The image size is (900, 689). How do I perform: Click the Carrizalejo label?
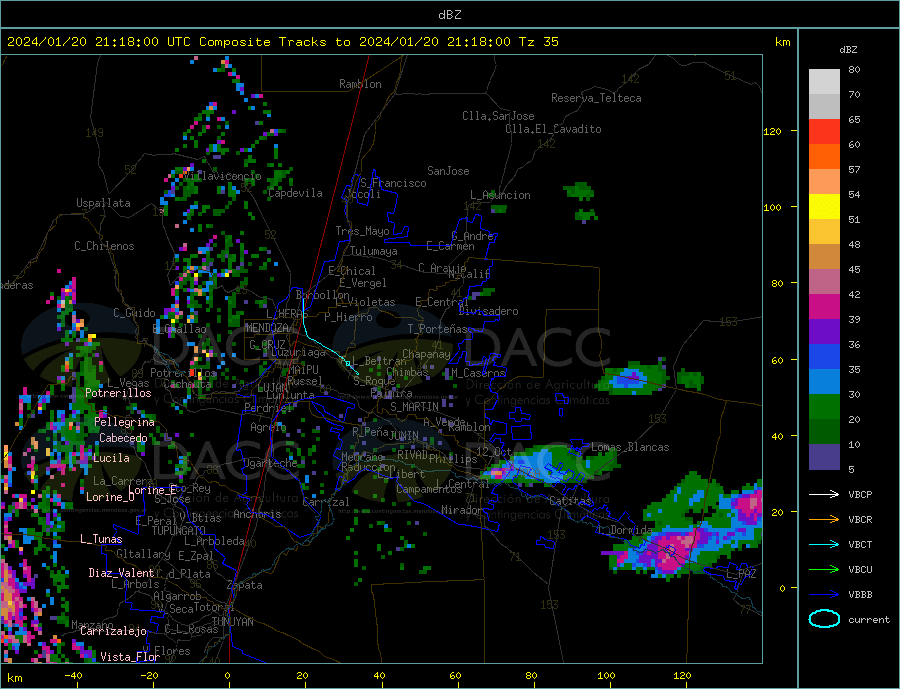[113, 632]
